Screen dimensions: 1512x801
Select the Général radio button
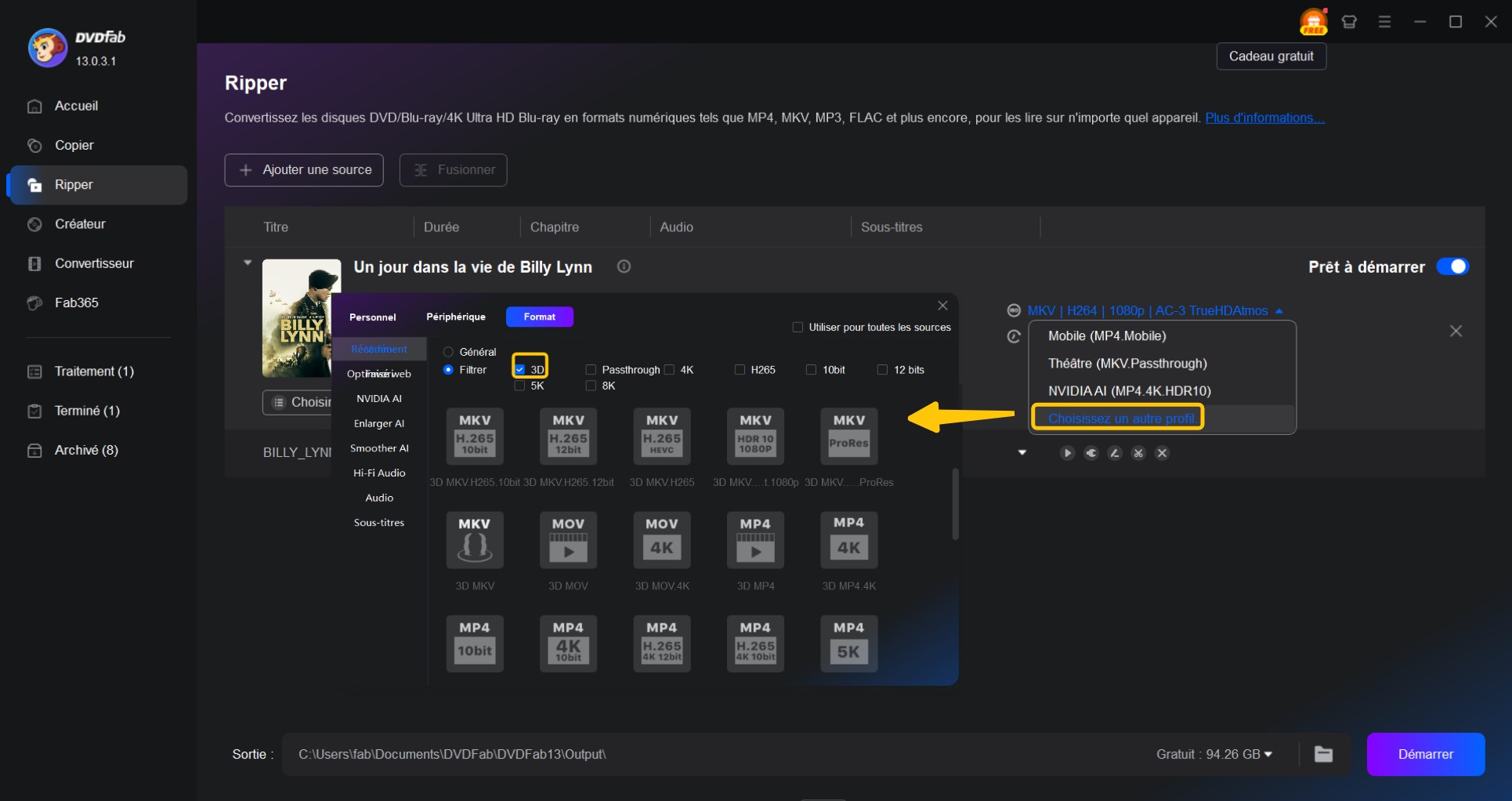coord(449,352)
